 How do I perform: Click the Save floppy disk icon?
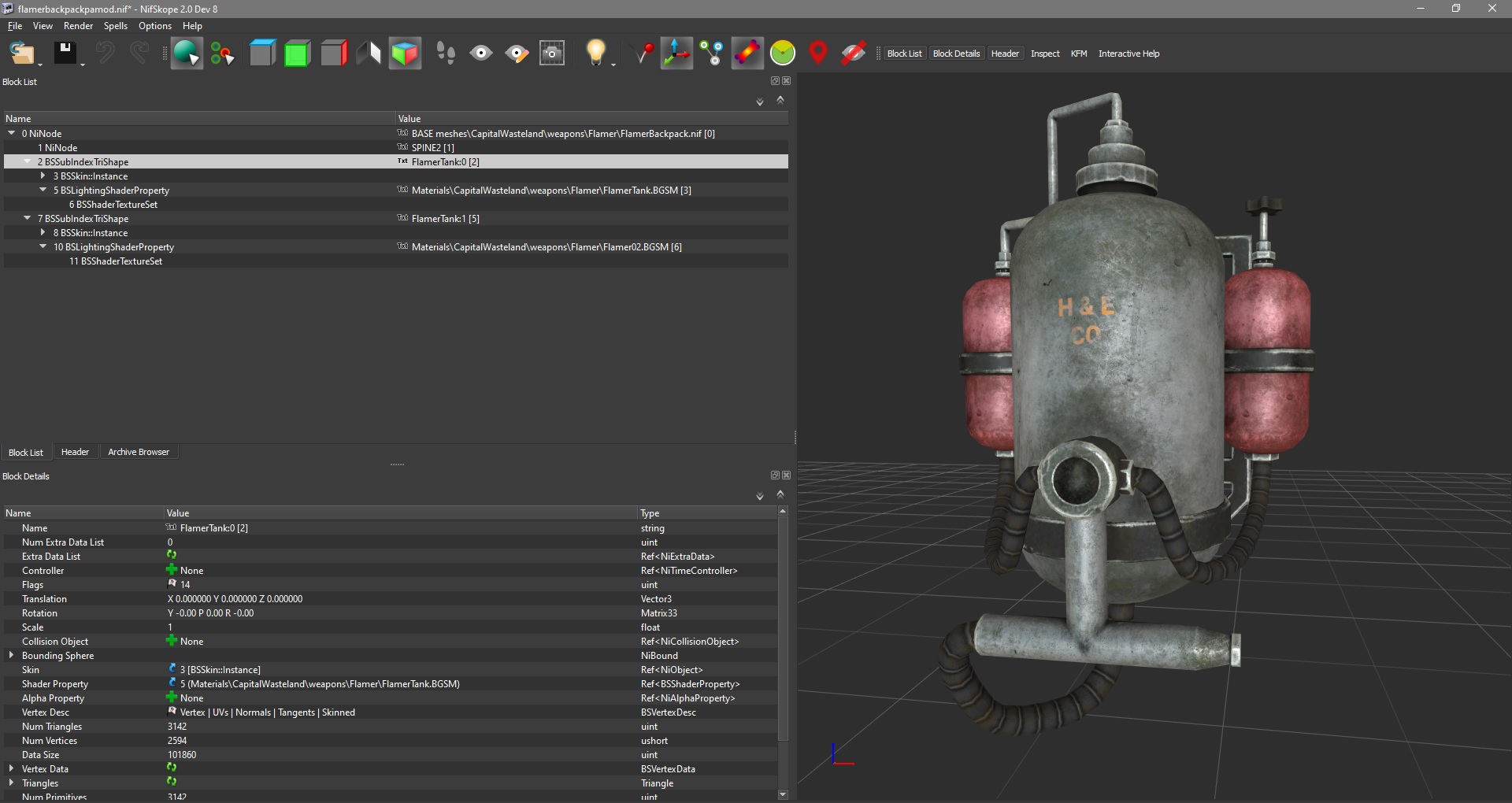coord(65,54)
